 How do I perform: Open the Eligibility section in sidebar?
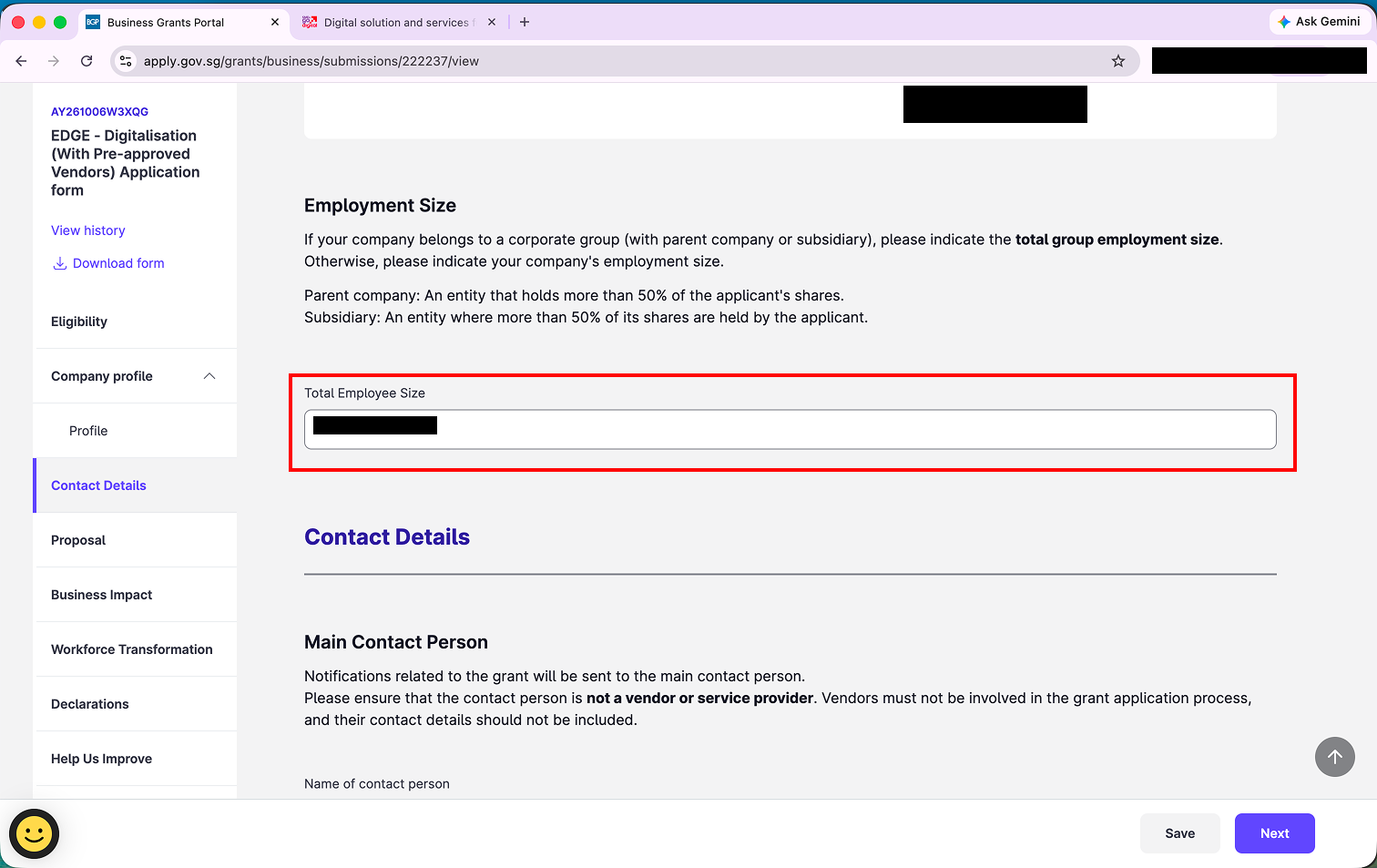click(x=135, y=322)
